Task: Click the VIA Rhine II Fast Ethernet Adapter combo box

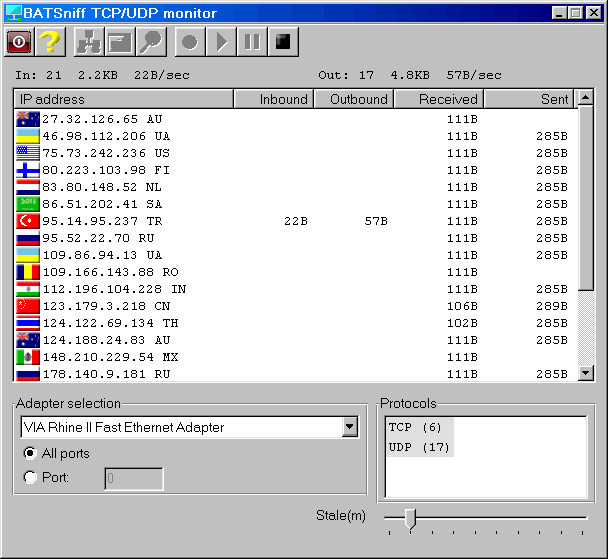Action: pyautogui.click(x=190, y=427)
